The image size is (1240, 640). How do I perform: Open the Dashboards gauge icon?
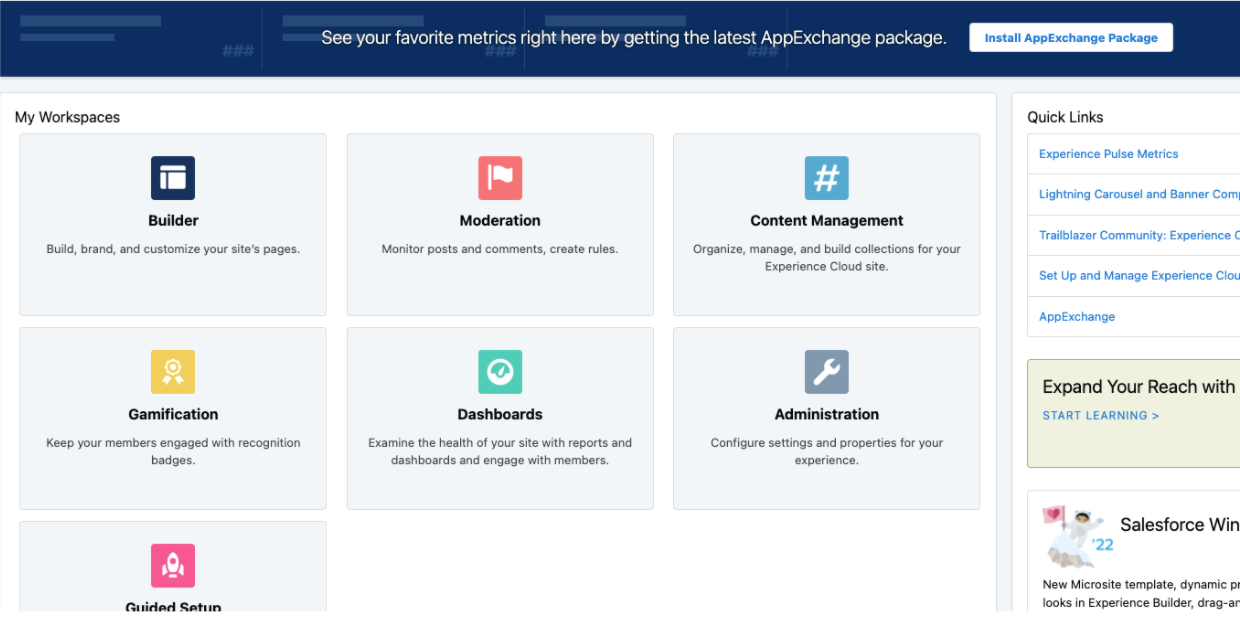[x=500, y=372]
